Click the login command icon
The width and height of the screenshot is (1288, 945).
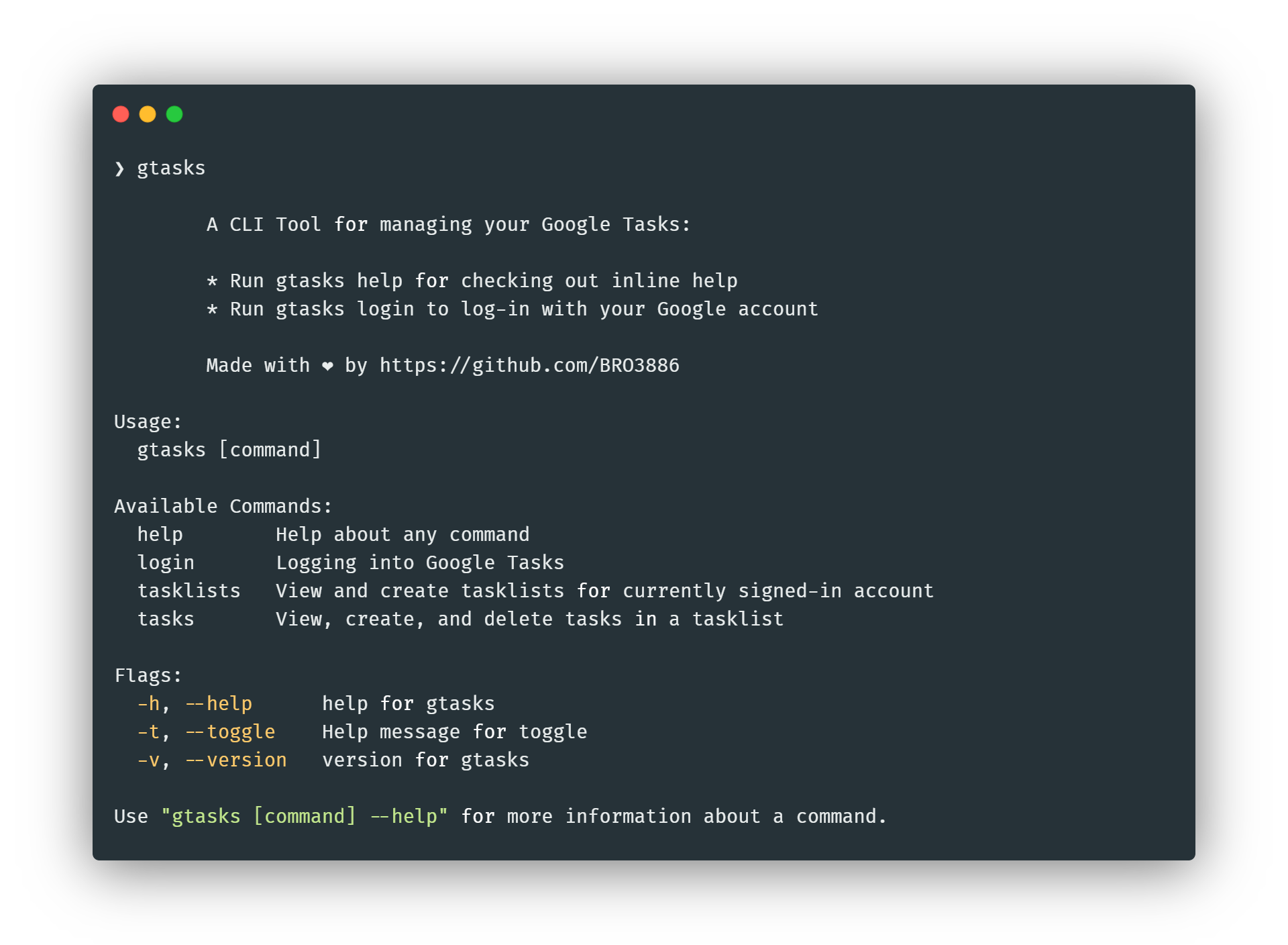click(x=161, y=562)
